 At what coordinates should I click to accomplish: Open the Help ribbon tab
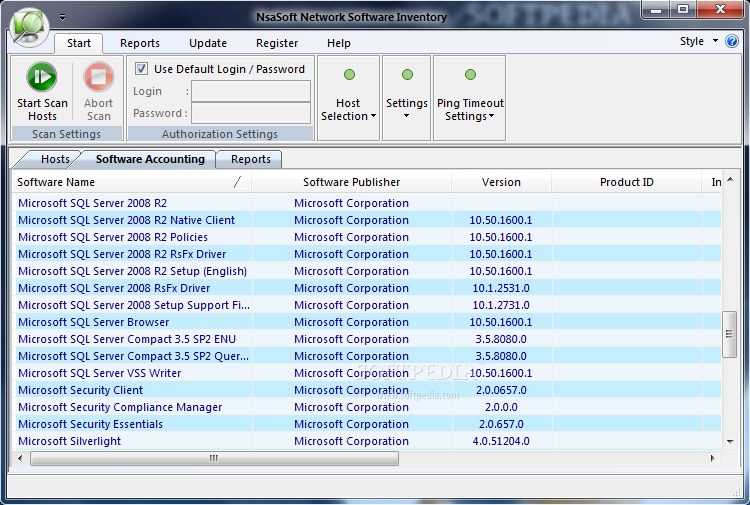(339, 43)
